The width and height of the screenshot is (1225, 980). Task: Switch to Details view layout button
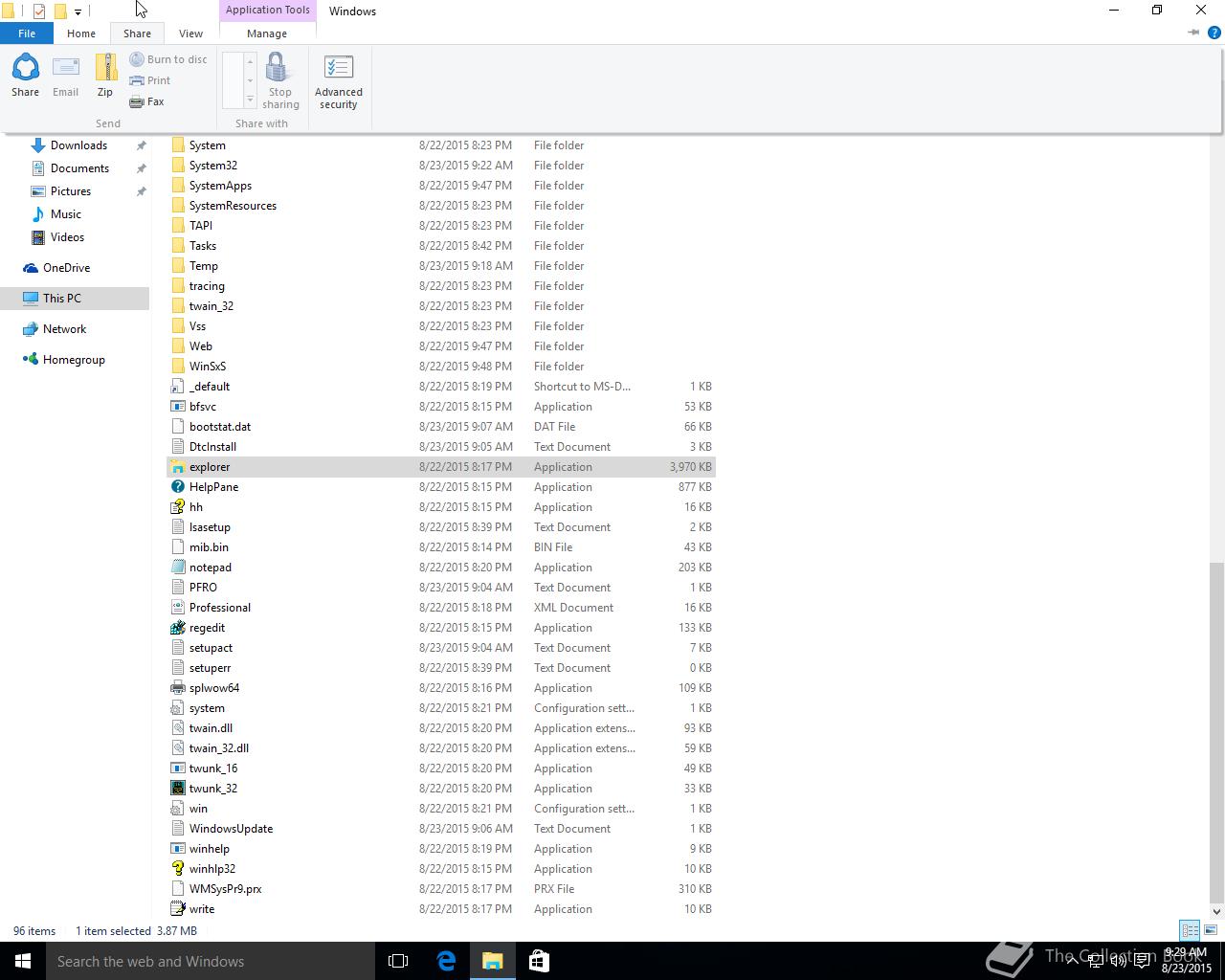[x=1190, y=930]
